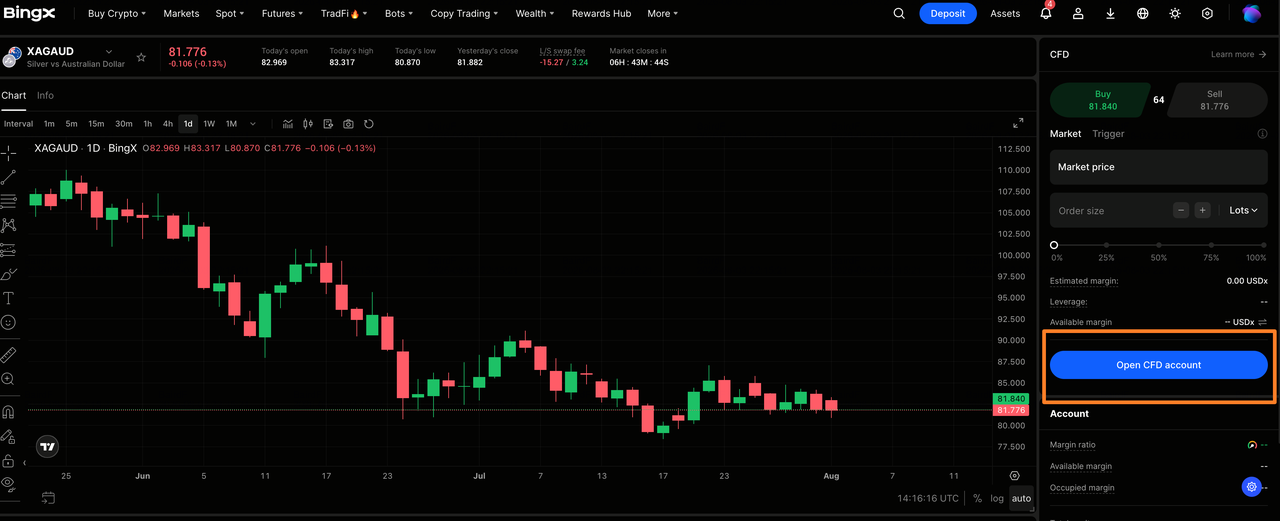Open Assets in the header
The image size is (1280, 521).
1005,14
